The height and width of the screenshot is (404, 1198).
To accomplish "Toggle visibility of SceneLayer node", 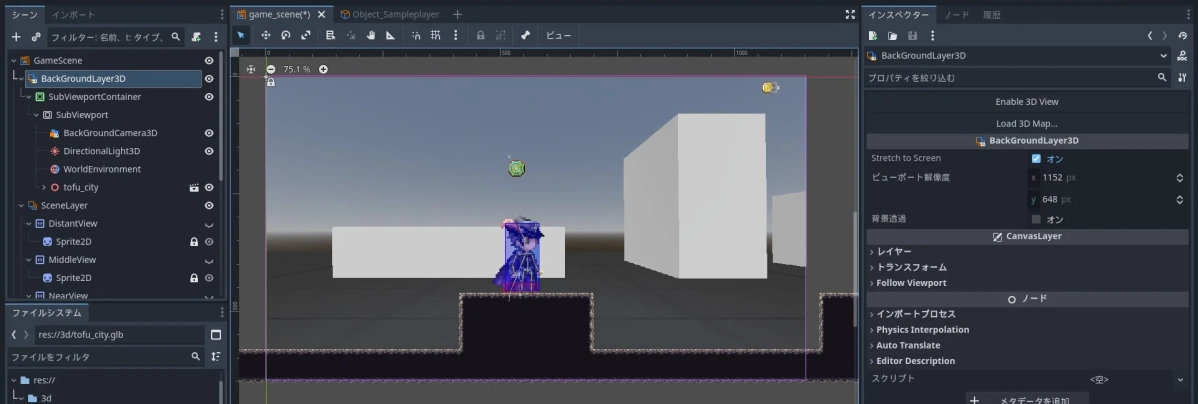I will tap(209, 205).
